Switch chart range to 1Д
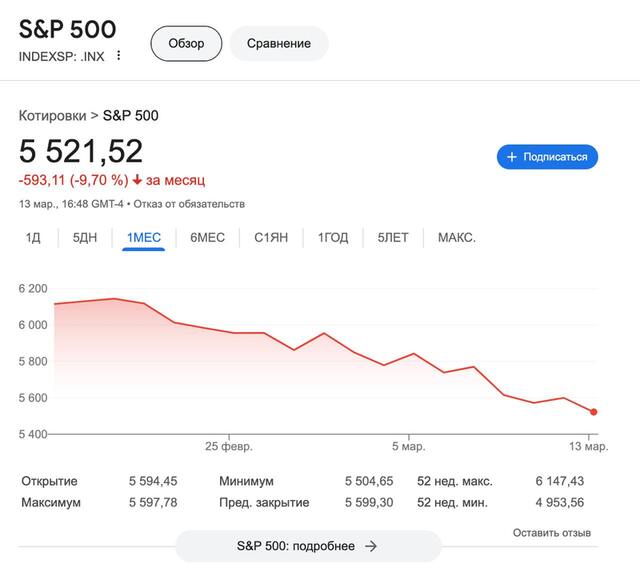 (x=33, y=238)
